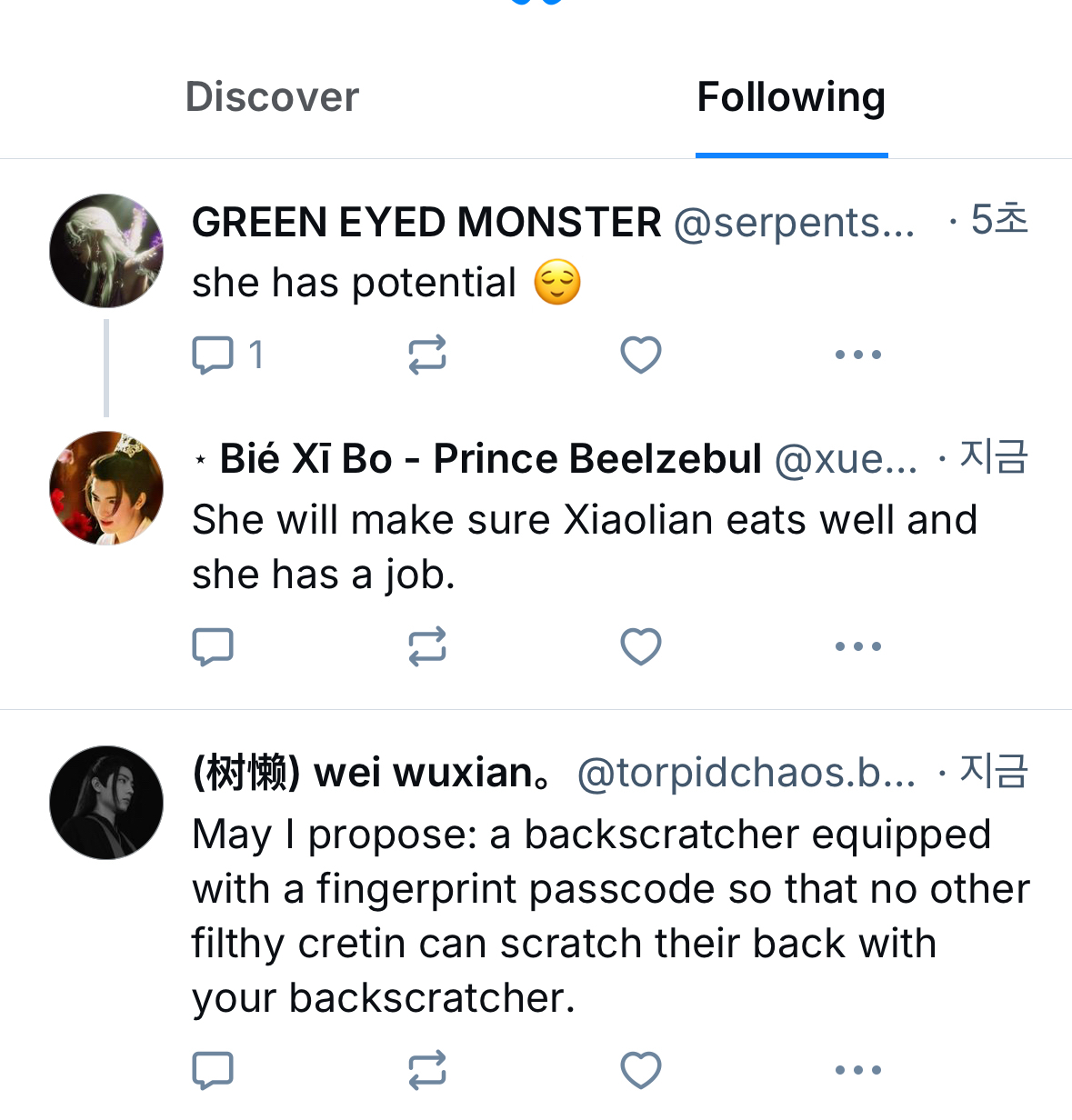Repost the backscratcher post
Viewport: 1072px width, 1120px height.
point(426,1070)
